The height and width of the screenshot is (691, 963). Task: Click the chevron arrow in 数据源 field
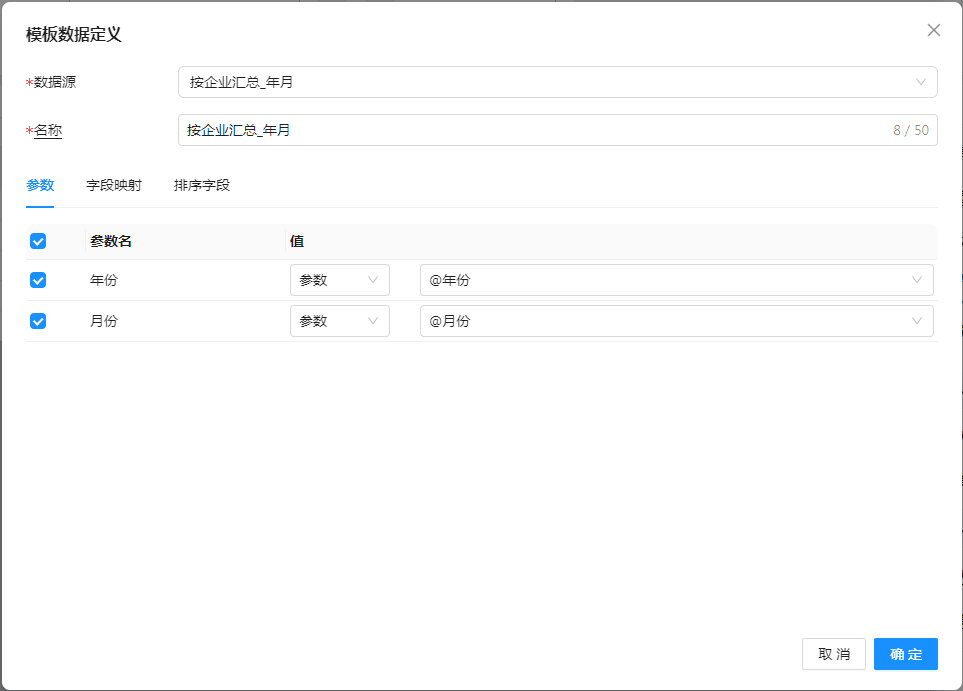coord(920,82)
